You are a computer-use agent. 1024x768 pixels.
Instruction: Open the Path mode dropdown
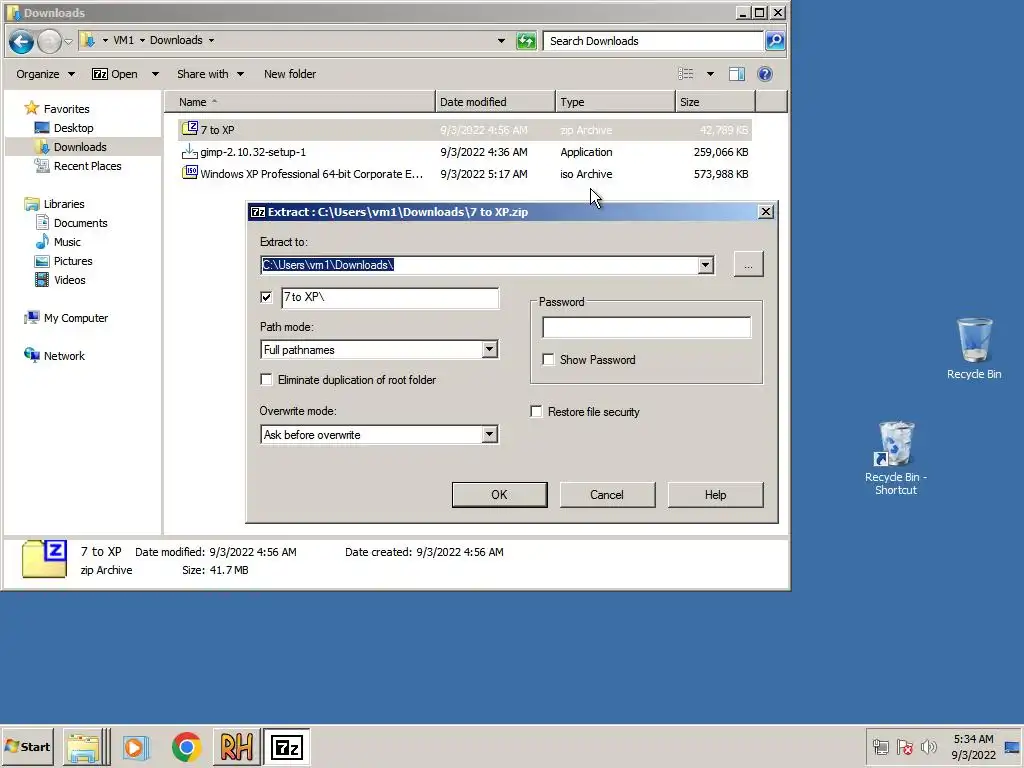(x=489, y=349)
